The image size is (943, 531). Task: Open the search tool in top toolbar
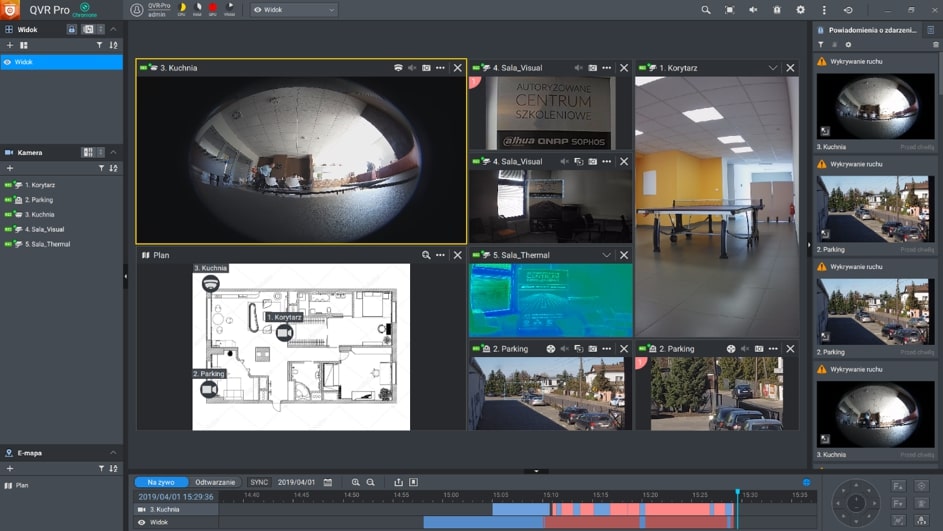[705, 10]
